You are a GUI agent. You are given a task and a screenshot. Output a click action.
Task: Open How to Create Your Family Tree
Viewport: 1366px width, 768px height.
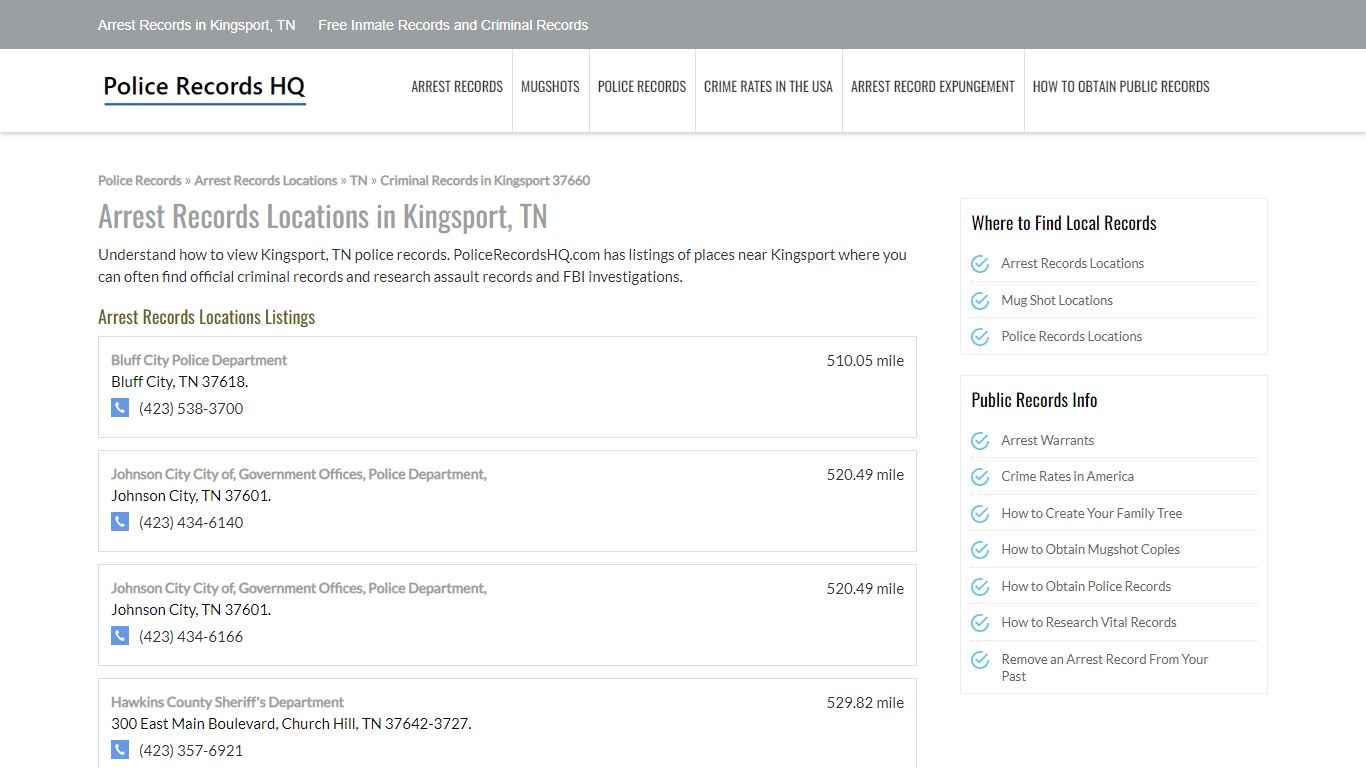click(1092, 513)
